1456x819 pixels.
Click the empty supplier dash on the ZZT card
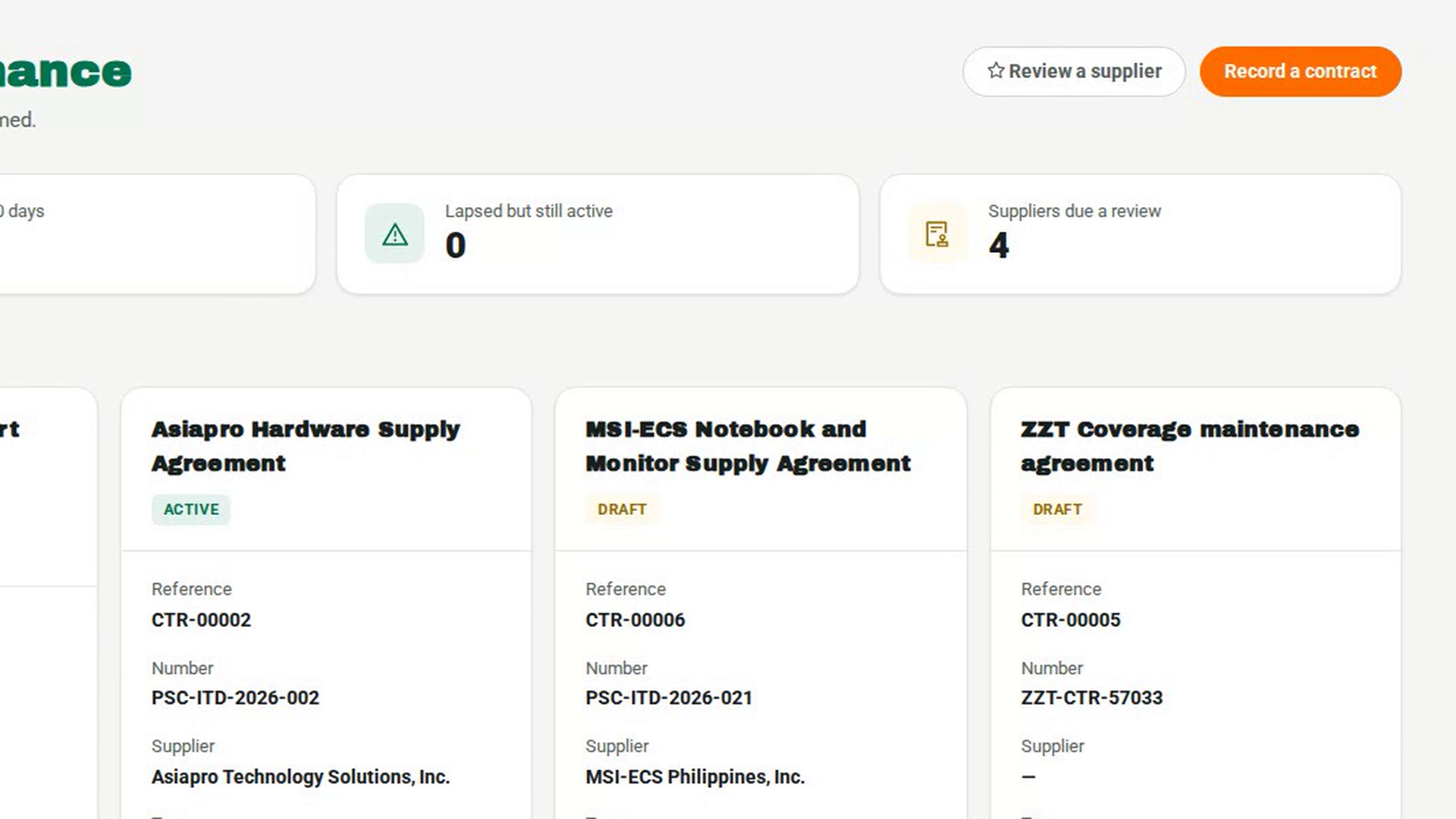pyautogui.click(x=1028, y=777)
